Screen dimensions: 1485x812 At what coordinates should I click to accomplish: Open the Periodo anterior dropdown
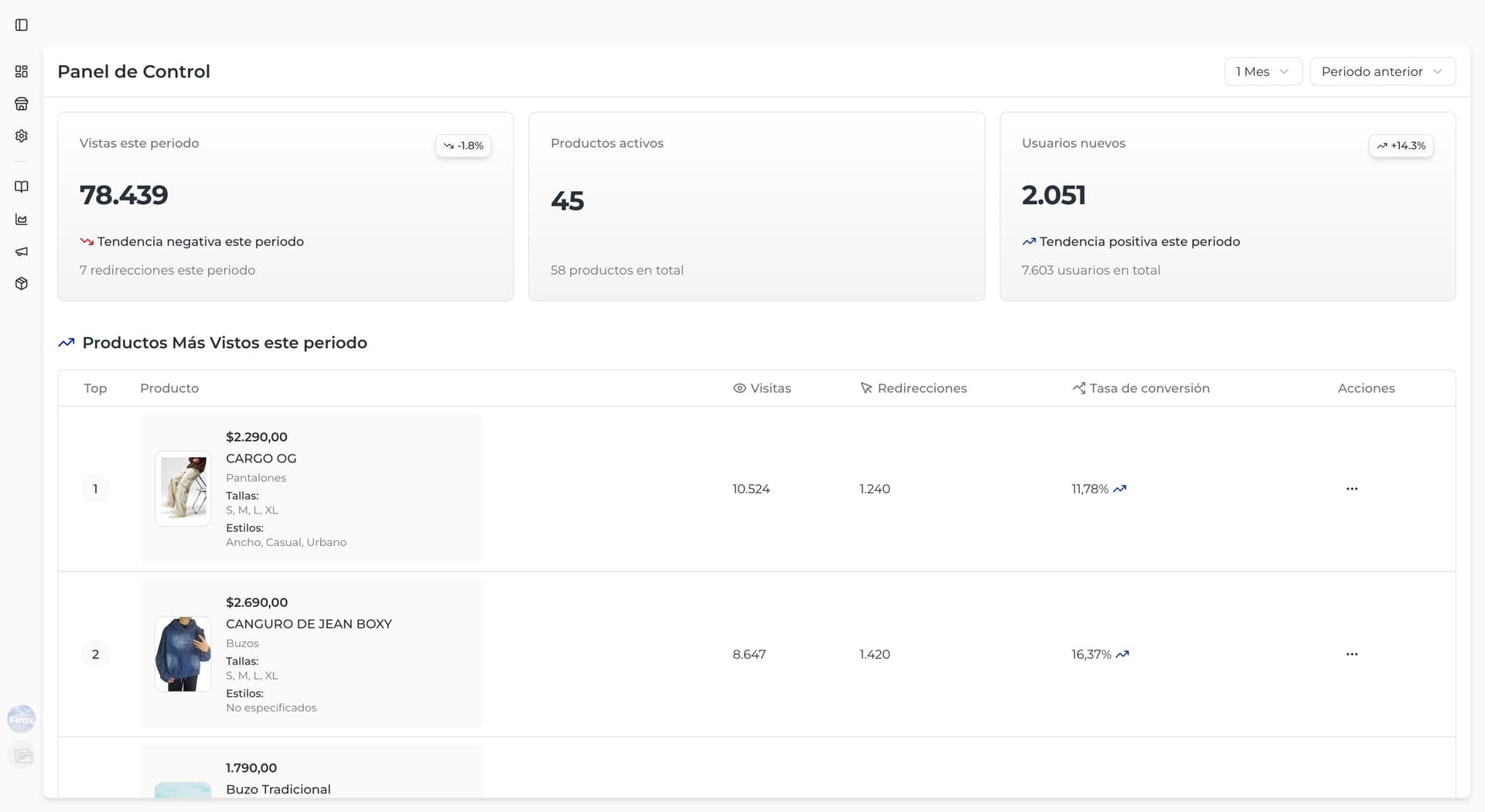pyautogui.click(x=1383, y=71)
